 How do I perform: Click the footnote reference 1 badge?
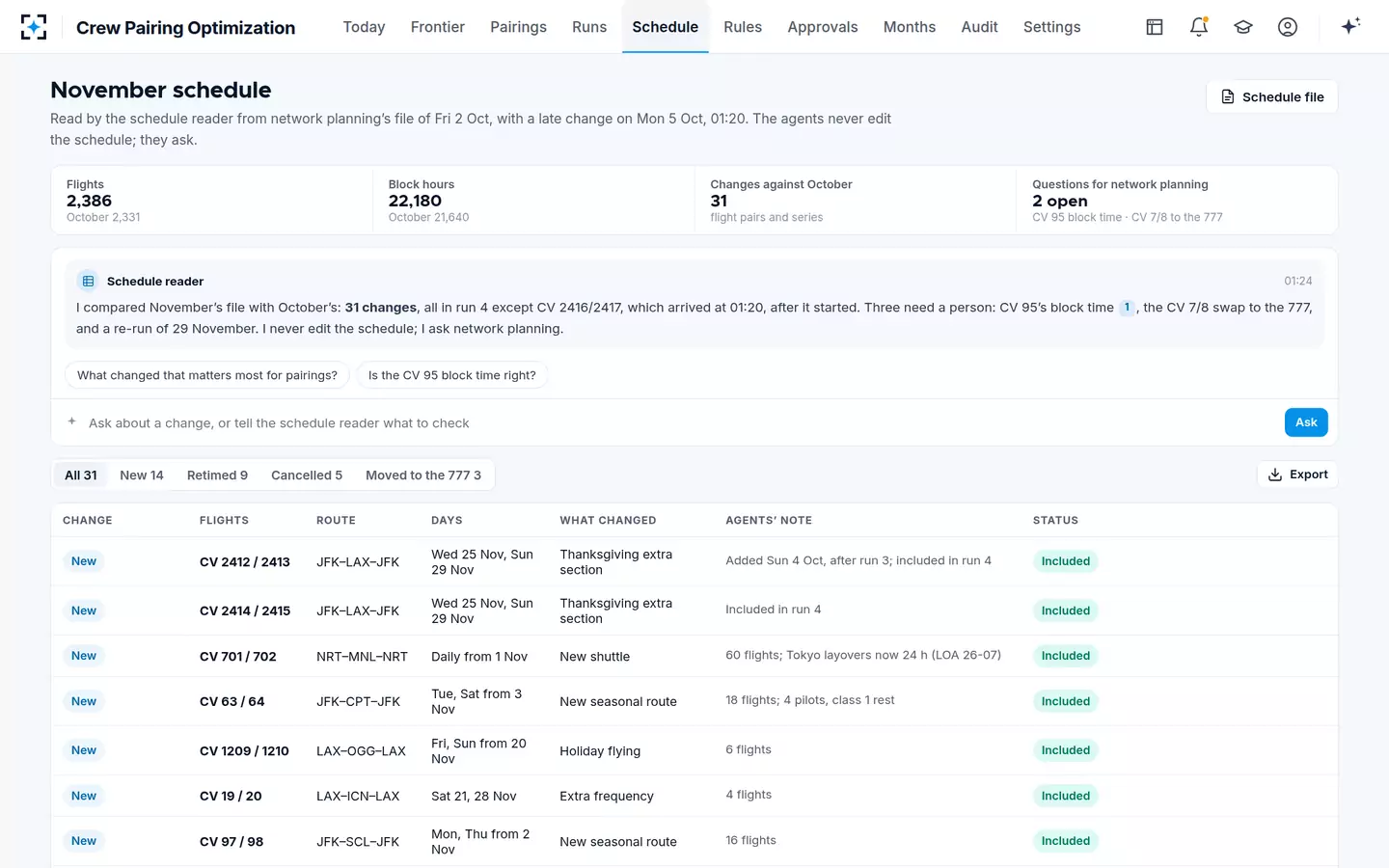click(1127, 308)
